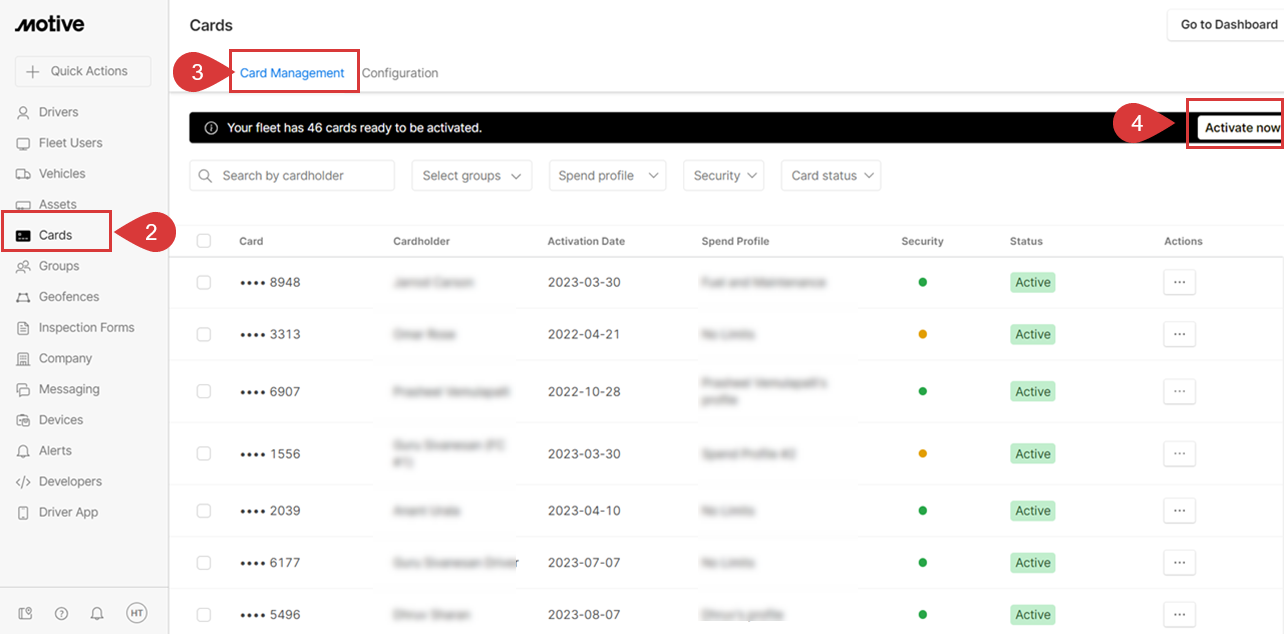Click green security dot for card 8948
This screenshot has height=634, width=1284.
[922, 282]
